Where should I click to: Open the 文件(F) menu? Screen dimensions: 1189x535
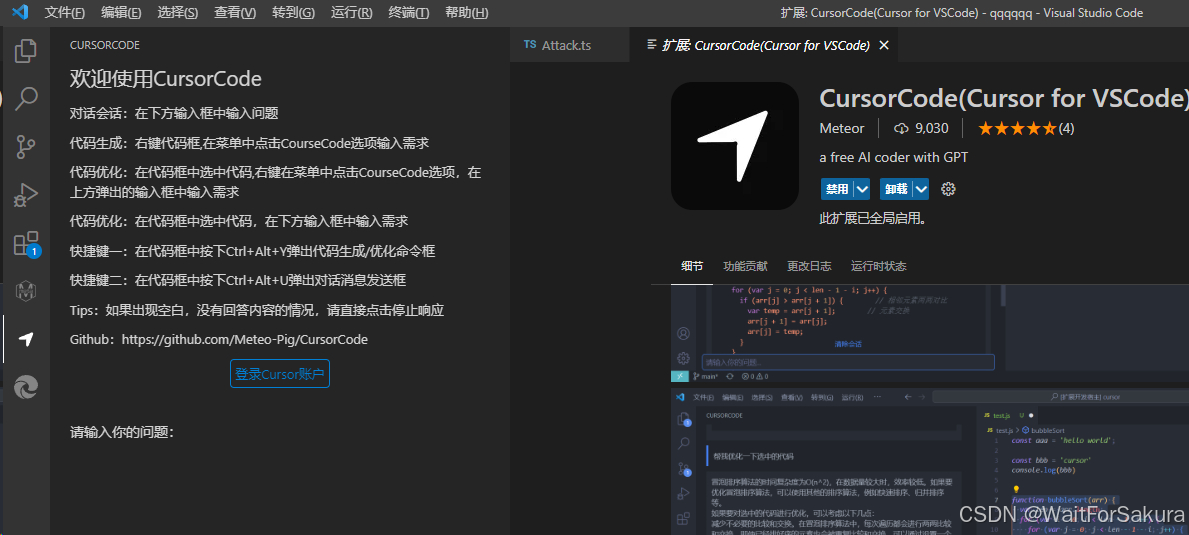pos(64,13)
